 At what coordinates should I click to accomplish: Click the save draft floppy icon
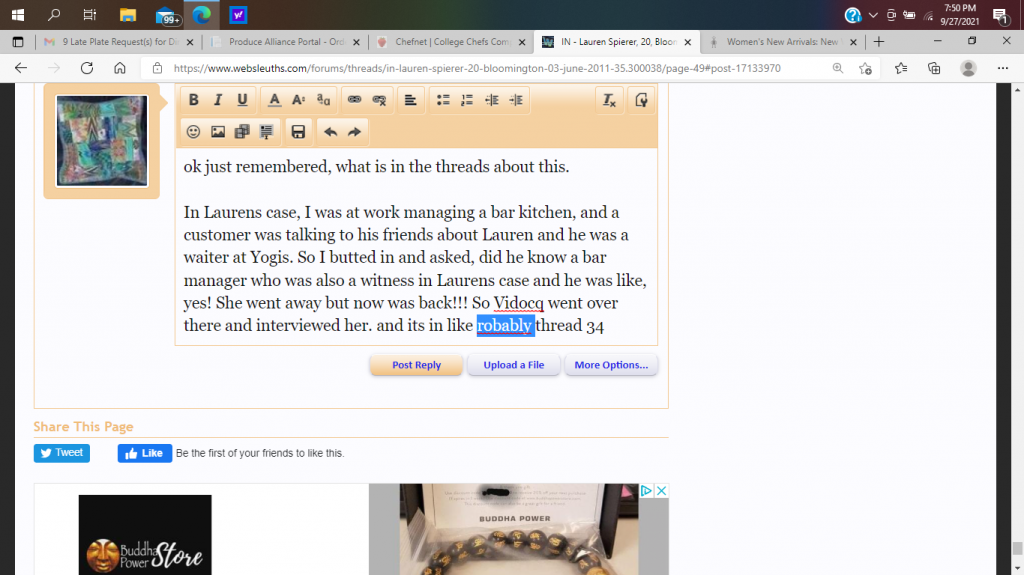click(x=297, y=132)
